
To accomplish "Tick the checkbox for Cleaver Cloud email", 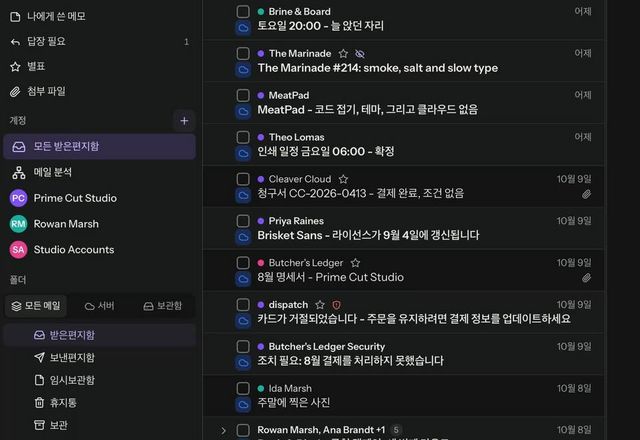I will pos(243,179).
